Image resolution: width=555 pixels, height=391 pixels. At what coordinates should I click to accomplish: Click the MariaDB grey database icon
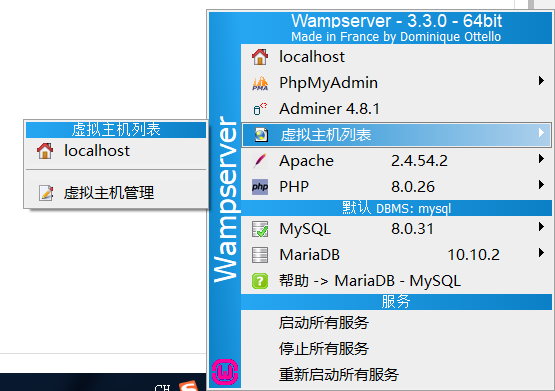click(260, 255)
